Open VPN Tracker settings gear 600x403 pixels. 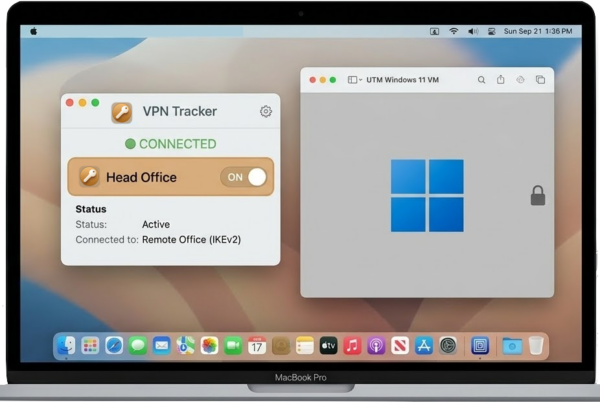(265, 111)
